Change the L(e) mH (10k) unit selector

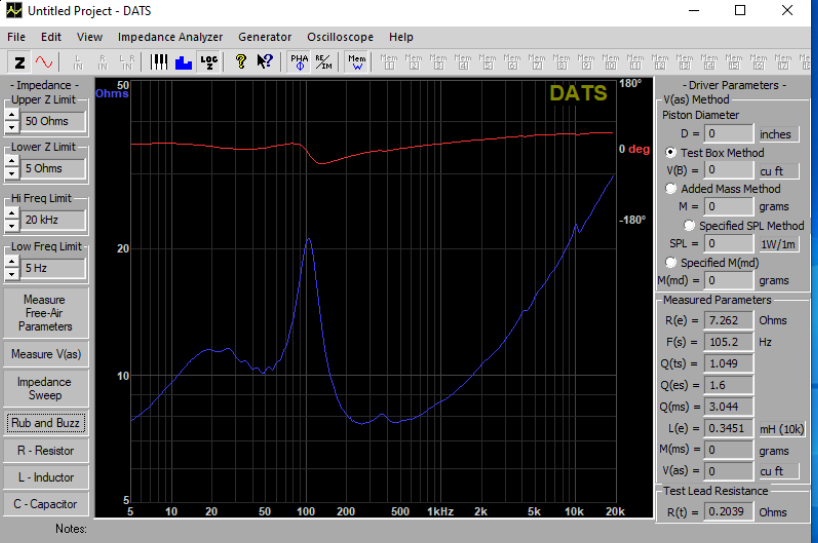(781, 429)
